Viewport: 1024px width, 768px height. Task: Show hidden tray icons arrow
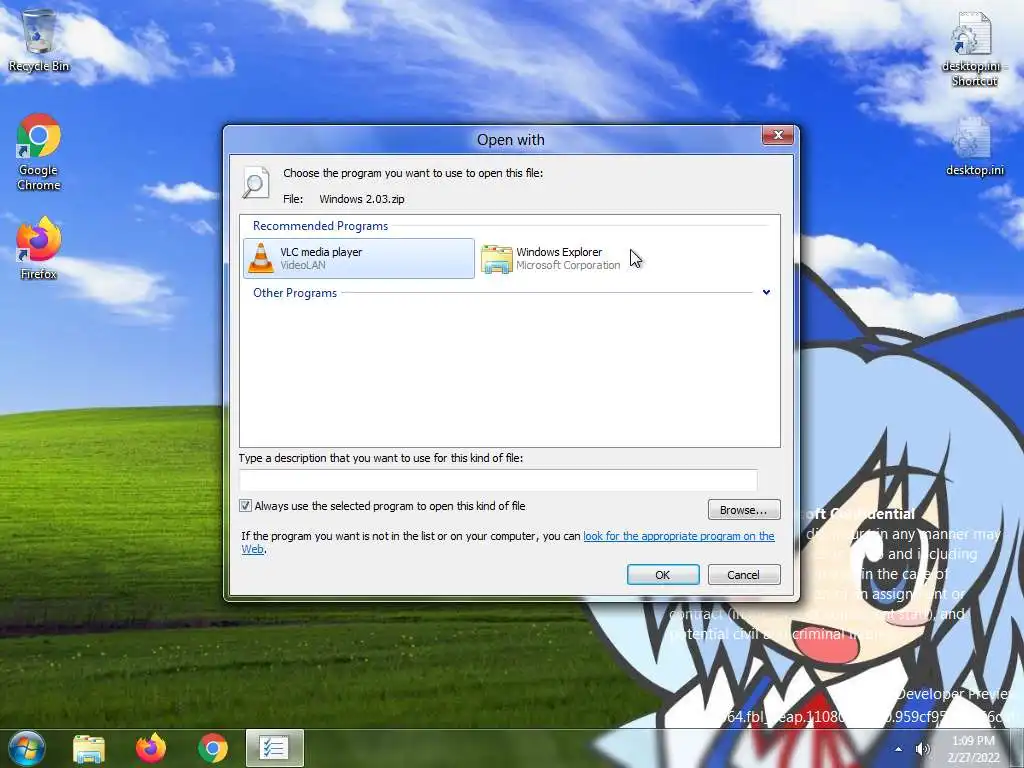point(899,749)
